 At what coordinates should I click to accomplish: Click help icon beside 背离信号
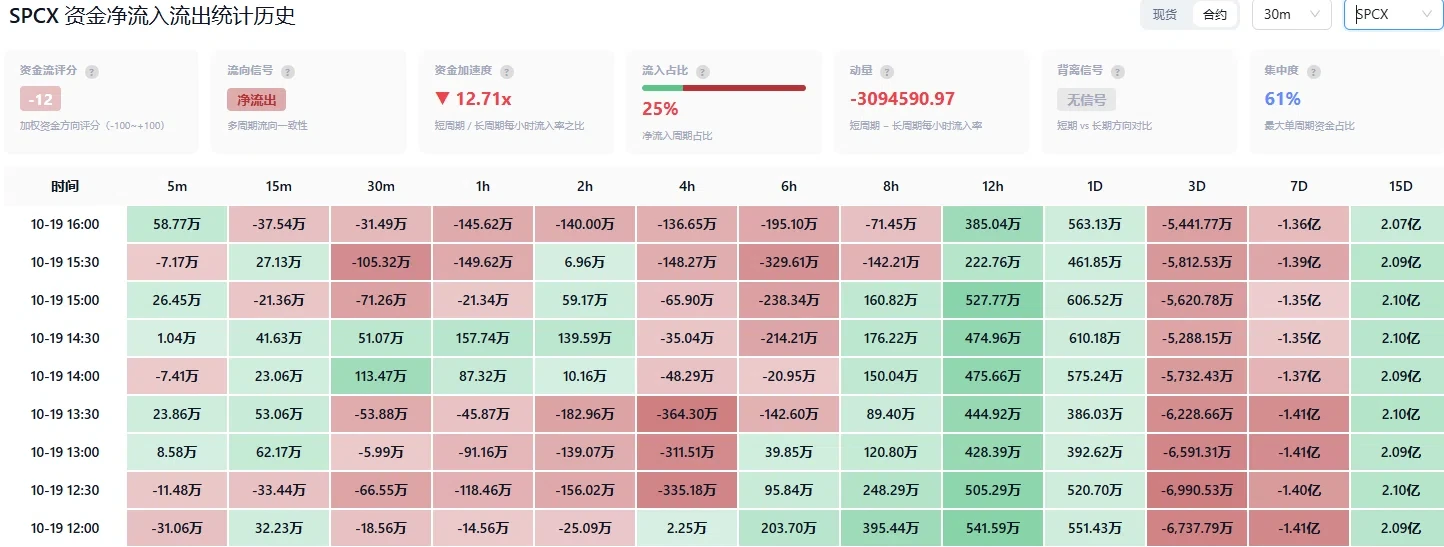click(x=1118, y=72)
